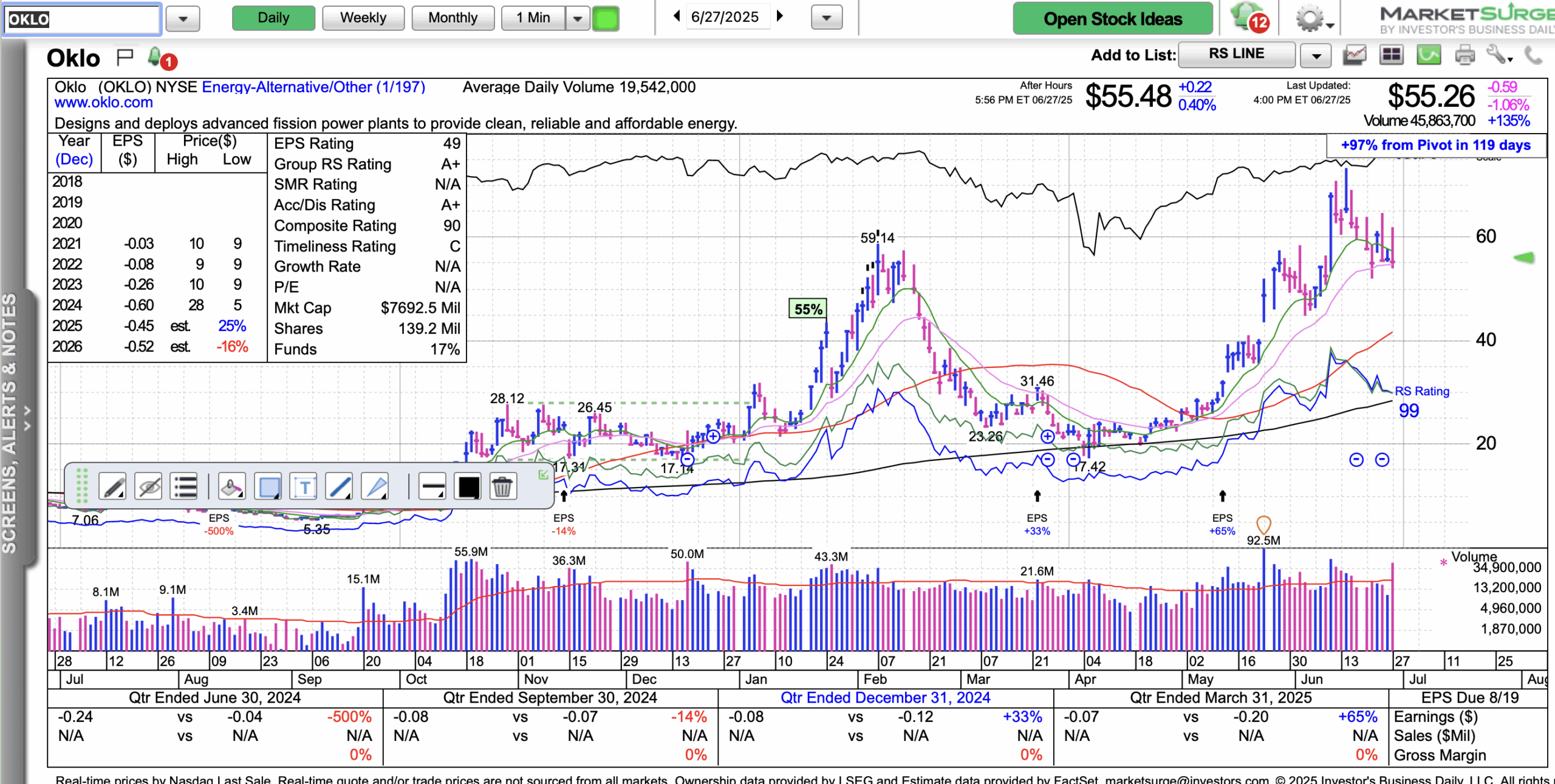Click the trash can delete-drawings icon

point(502,487)
